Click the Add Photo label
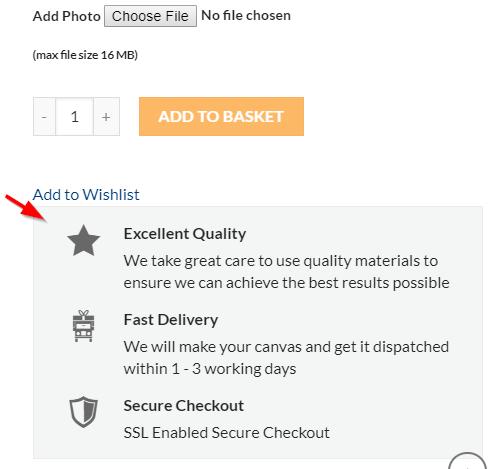Viewport: 491px width, 469px height. [67, 16]
